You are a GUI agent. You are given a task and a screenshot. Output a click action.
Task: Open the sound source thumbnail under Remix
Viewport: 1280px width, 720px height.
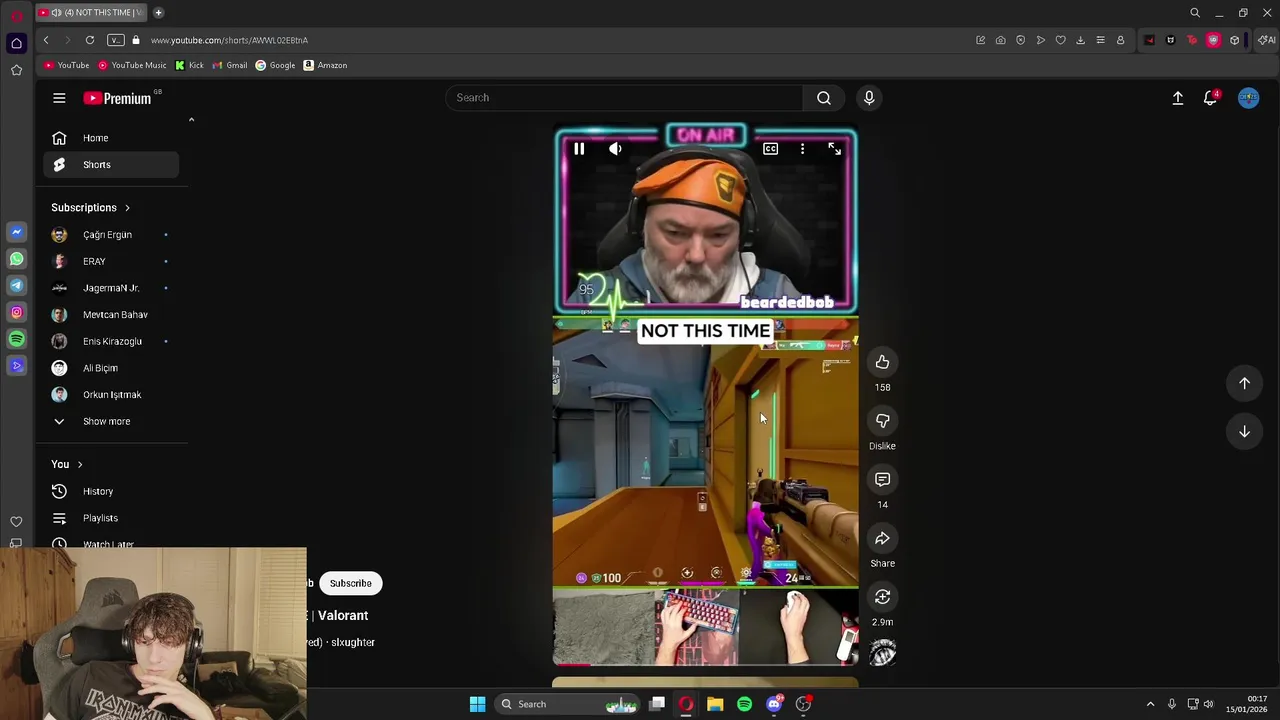click(882, 653)
